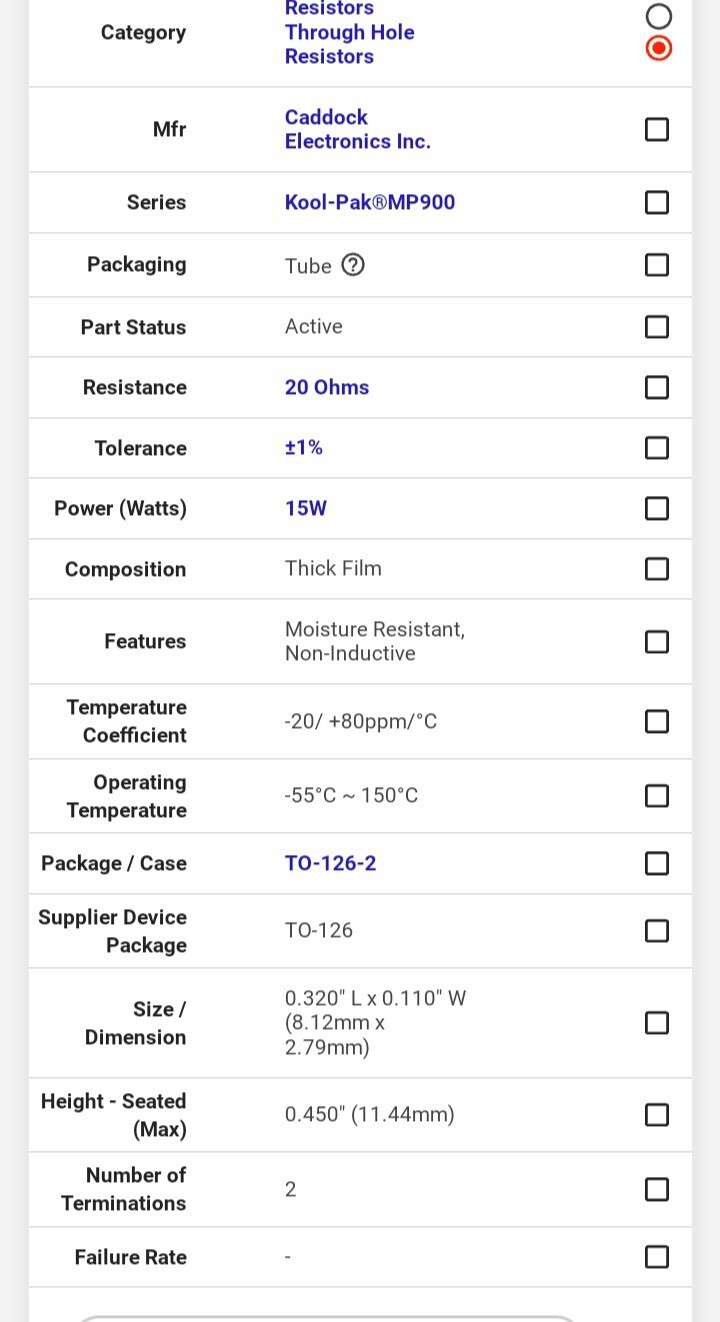Screen dimensions: 720x1322
Task: Follow the Kool-Pak MP900 series link
Action: [370, 202]
